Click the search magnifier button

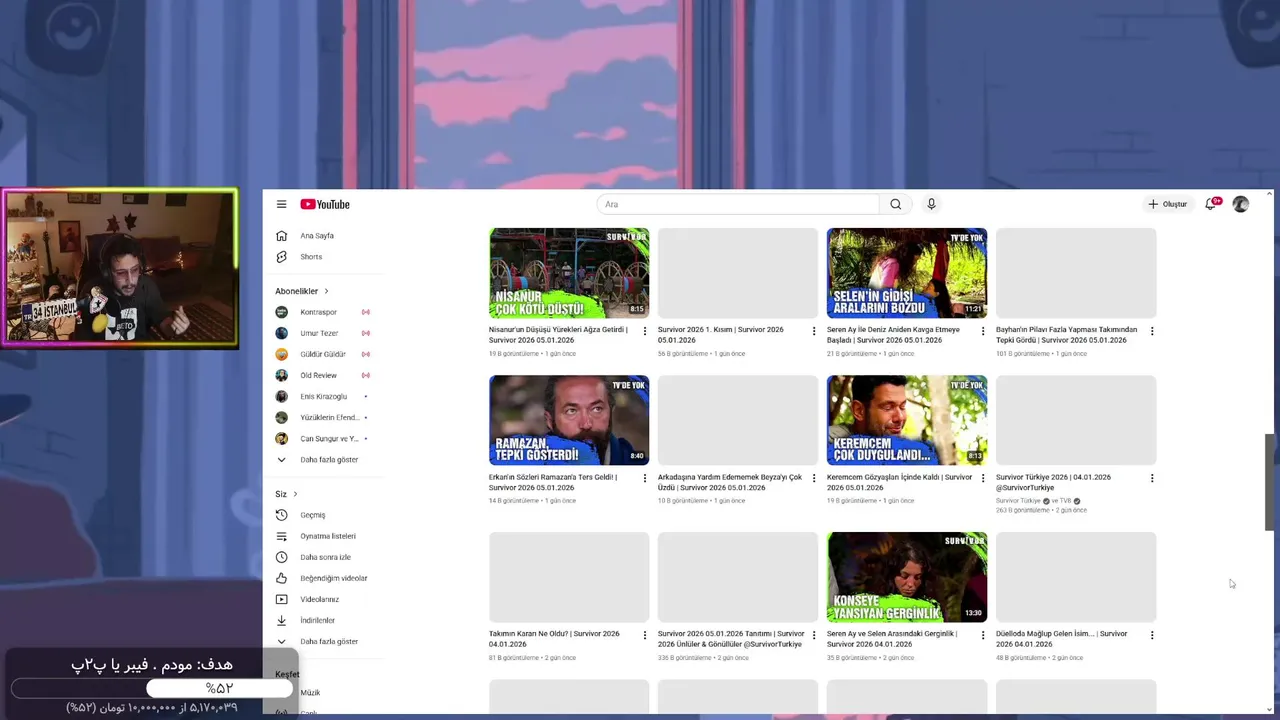[896, 204]
